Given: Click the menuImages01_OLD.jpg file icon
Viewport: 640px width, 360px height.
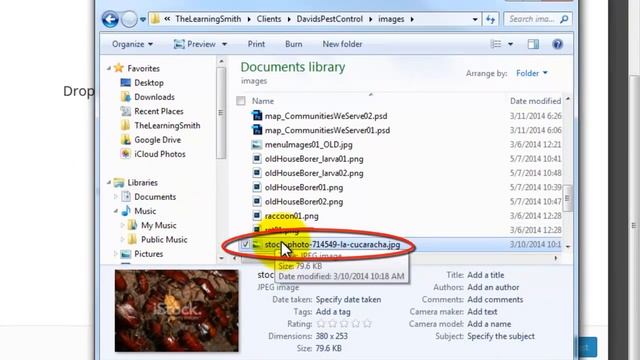Looking at the screenshot, I should [256, 144].
